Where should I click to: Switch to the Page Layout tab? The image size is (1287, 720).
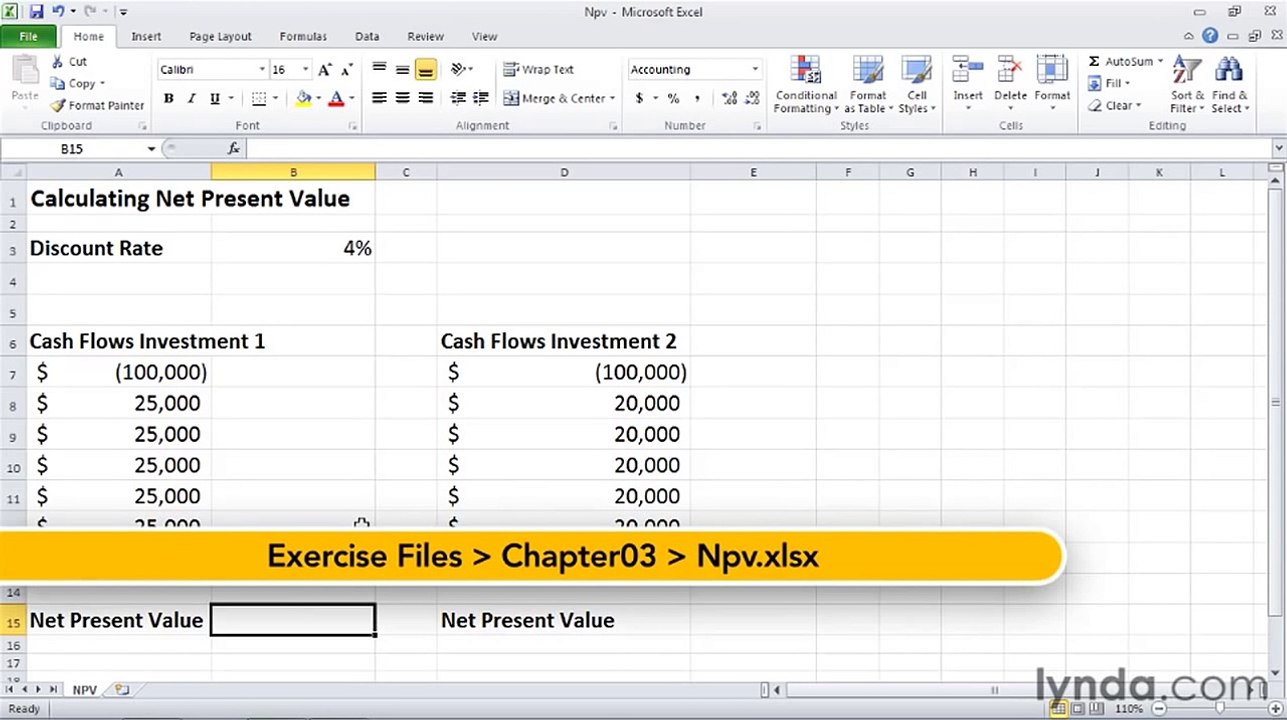[x=220, y=36]
